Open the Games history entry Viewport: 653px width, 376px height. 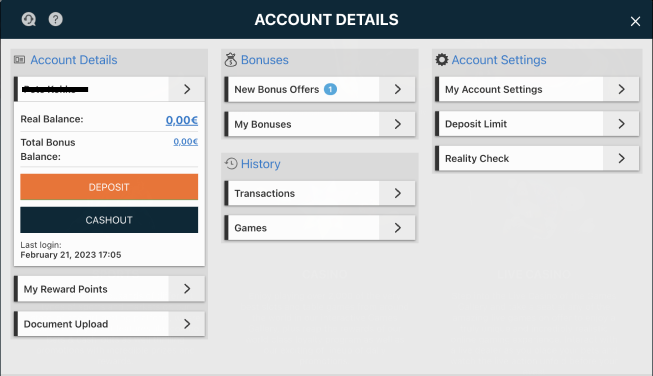[320, 228]
